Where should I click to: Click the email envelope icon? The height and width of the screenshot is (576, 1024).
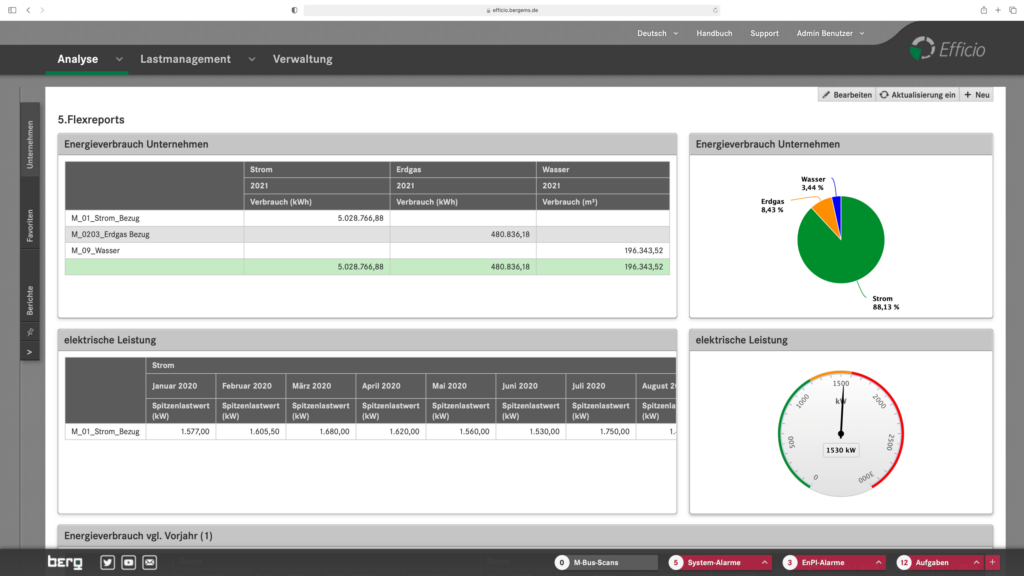[x=150, y=563]
